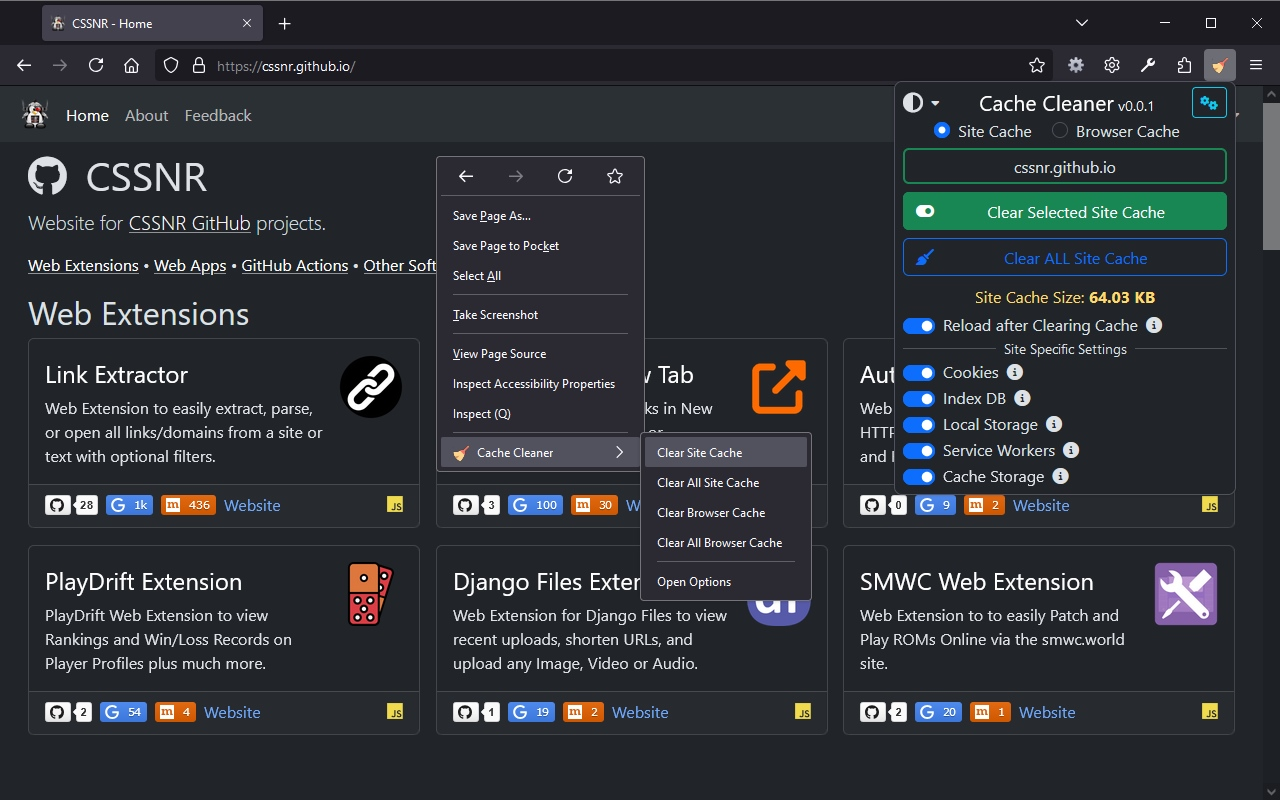Click the info icon next to Cache Storage
1280x800 pixels.
[x=1060, y=476]
